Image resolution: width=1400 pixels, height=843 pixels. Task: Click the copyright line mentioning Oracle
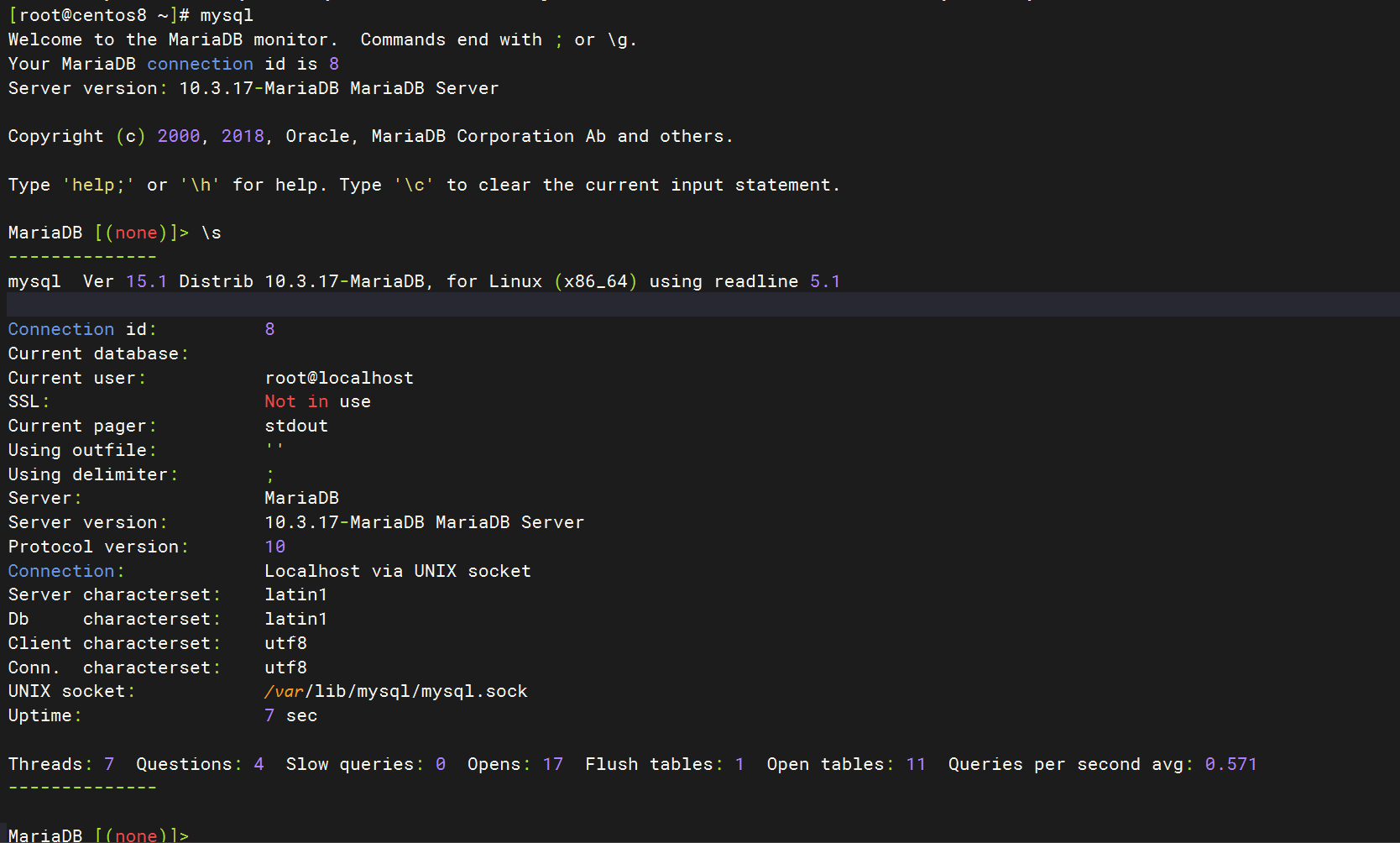pyautogui.click(x=370, y=136)
